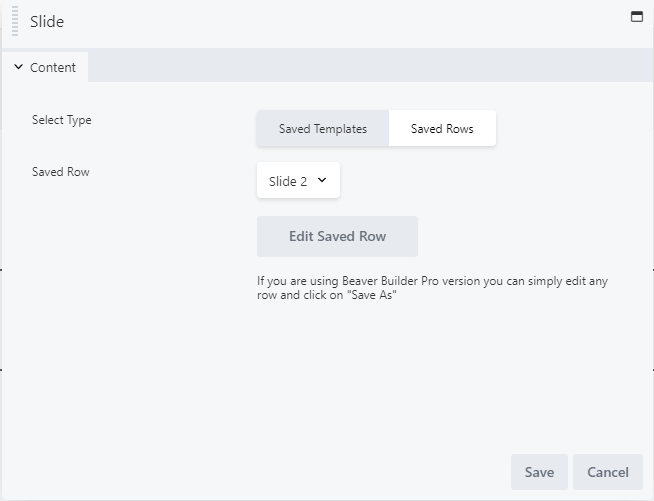Click the Slide panel title

pyautogui.click(x=47, y=21)
